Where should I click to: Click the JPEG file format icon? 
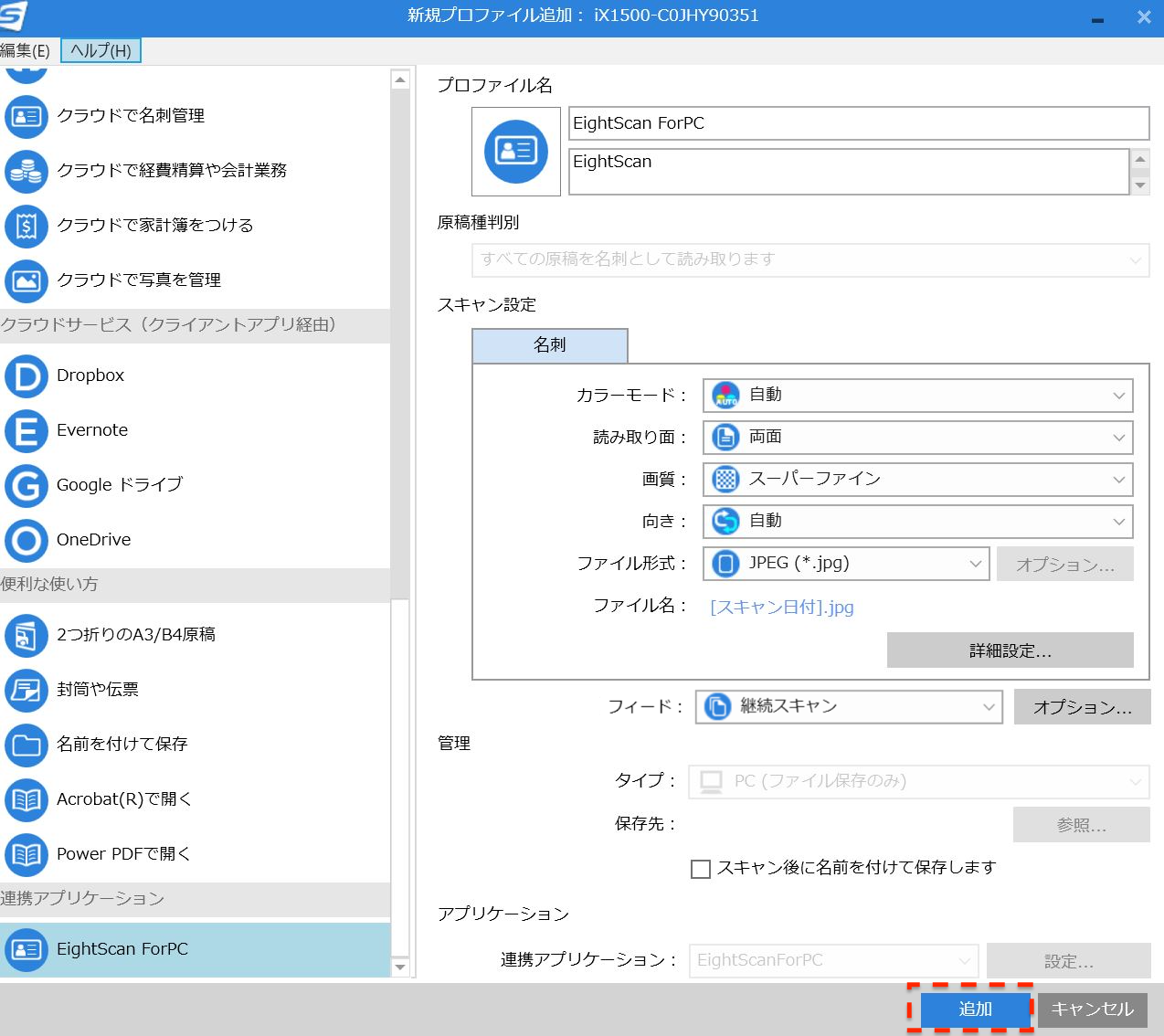tap(725, 564)
